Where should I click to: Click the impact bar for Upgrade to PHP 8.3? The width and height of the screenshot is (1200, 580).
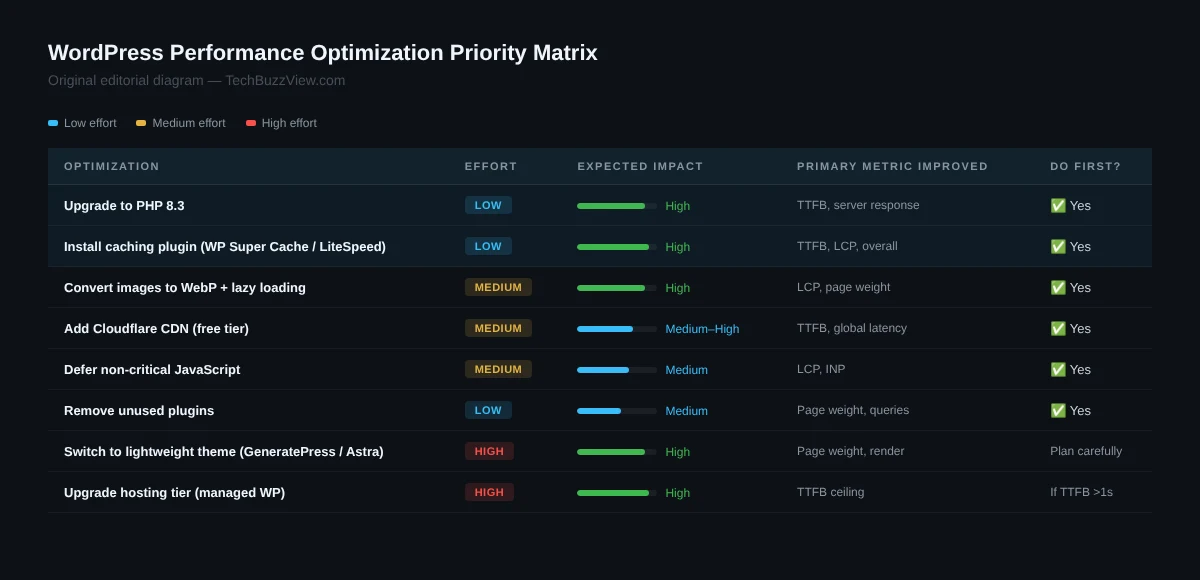point(617,205)
